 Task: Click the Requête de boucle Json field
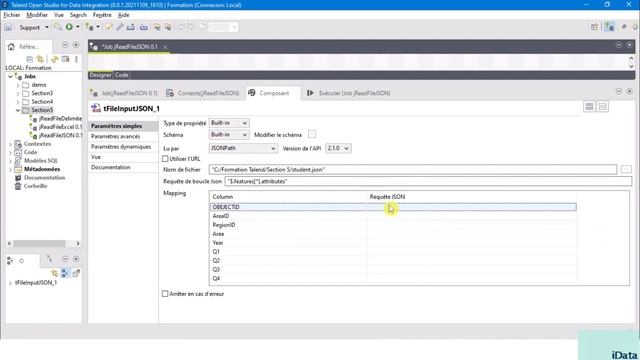(x=428, y=181)
